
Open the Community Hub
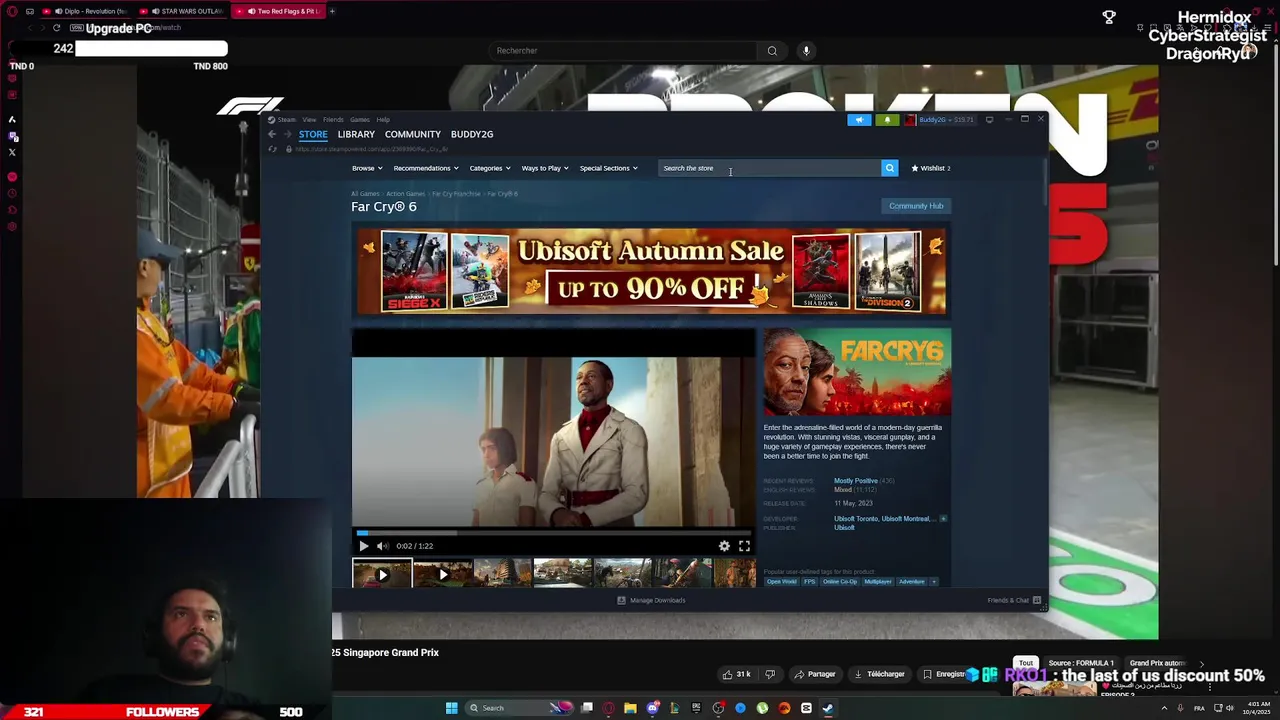(916, 206)
